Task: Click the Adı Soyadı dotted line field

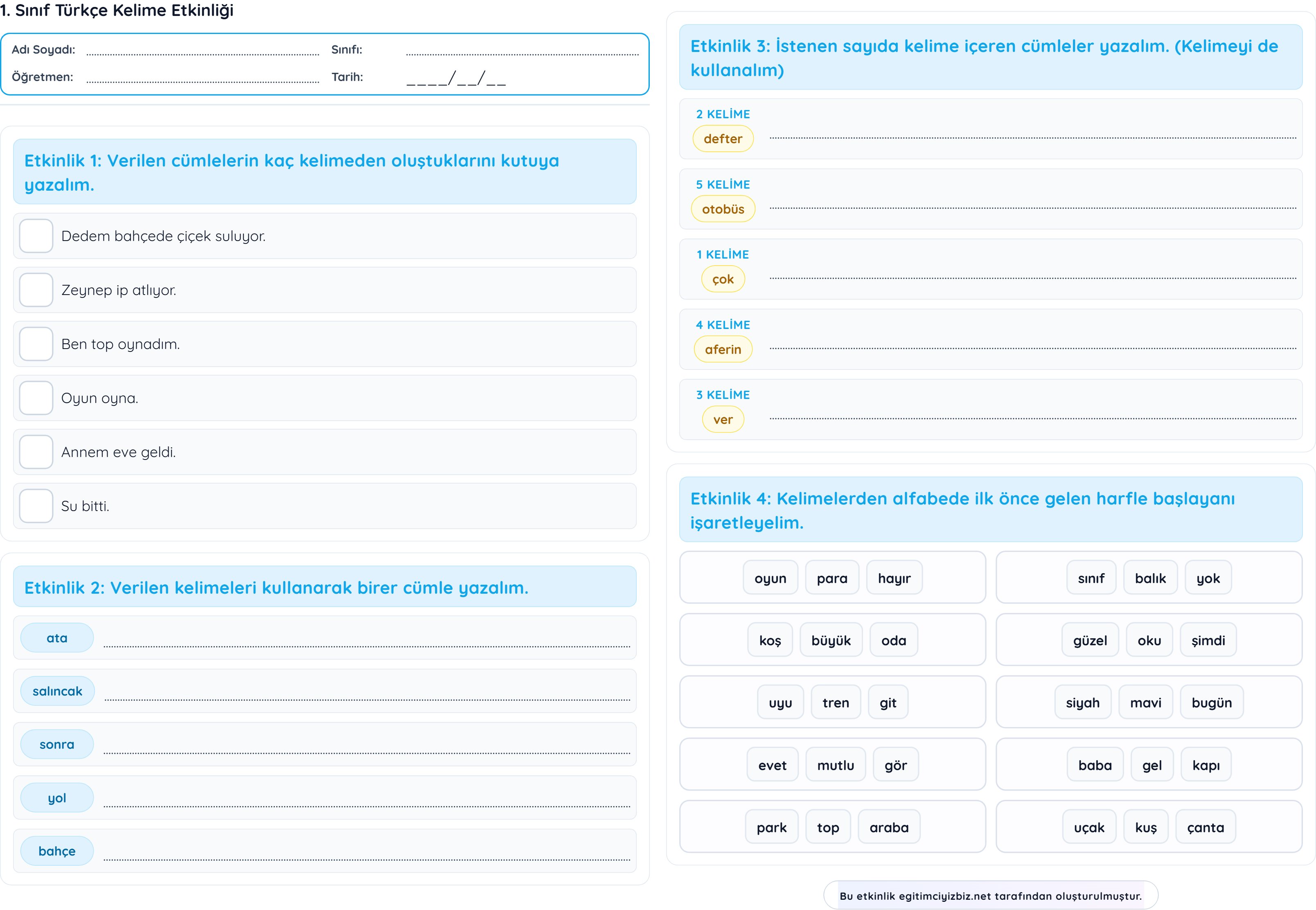Action: (203, 50)
